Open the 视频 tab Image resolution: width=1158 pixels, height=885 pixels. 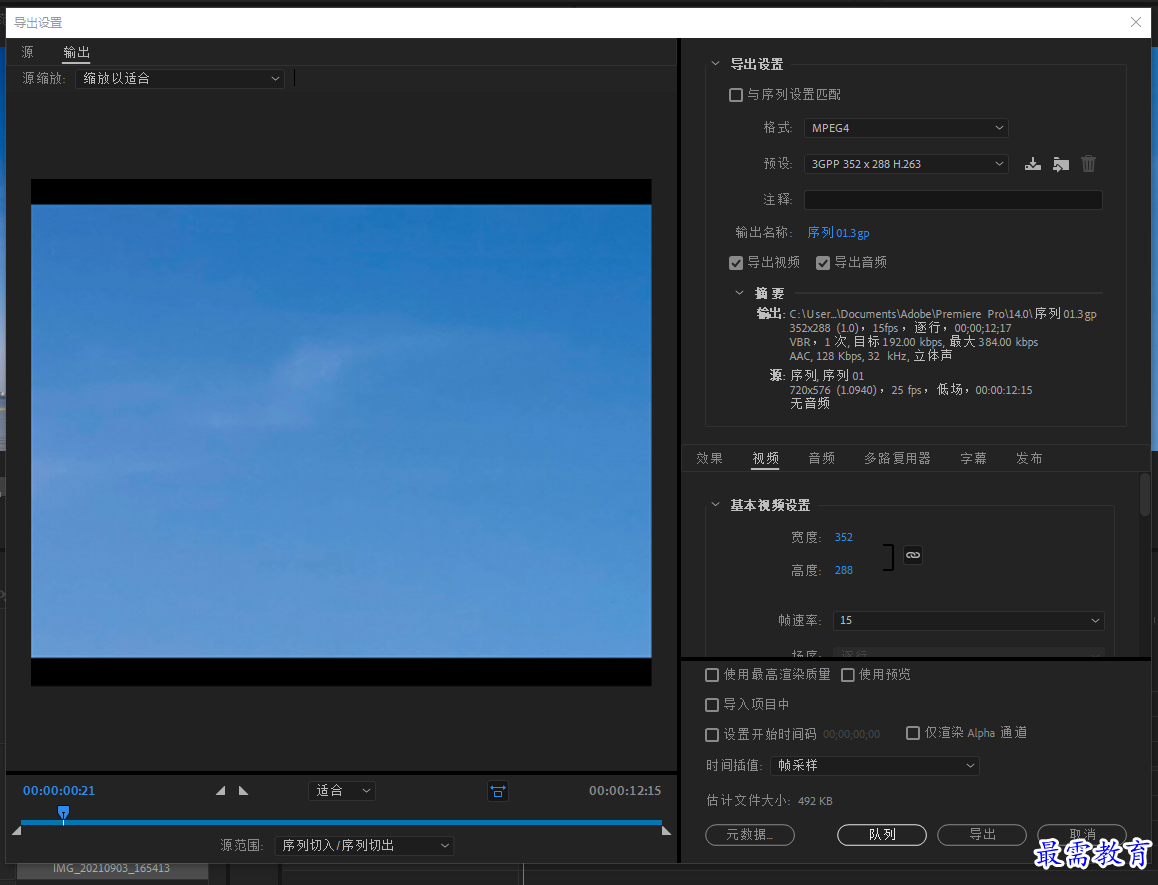(x=765, y=458)
